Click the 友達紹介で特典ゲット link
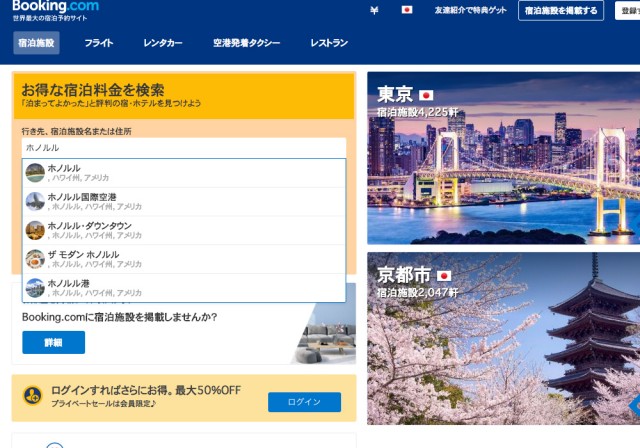This screenshot has width=640, height=448. pyautogui.click(x=470, y=10)
